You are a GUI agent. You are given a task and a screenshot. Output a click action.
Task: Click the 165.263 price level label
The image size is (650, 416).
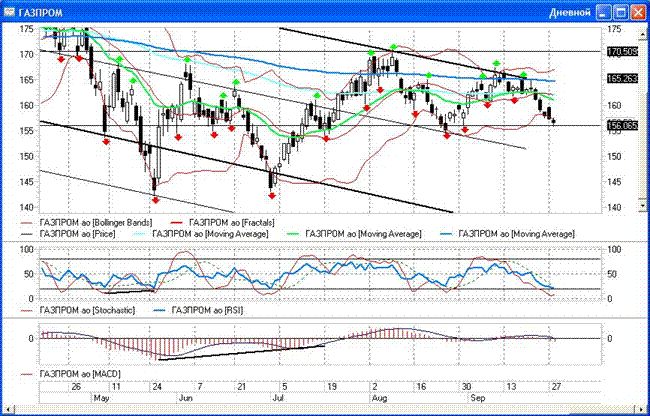[622, 79]
